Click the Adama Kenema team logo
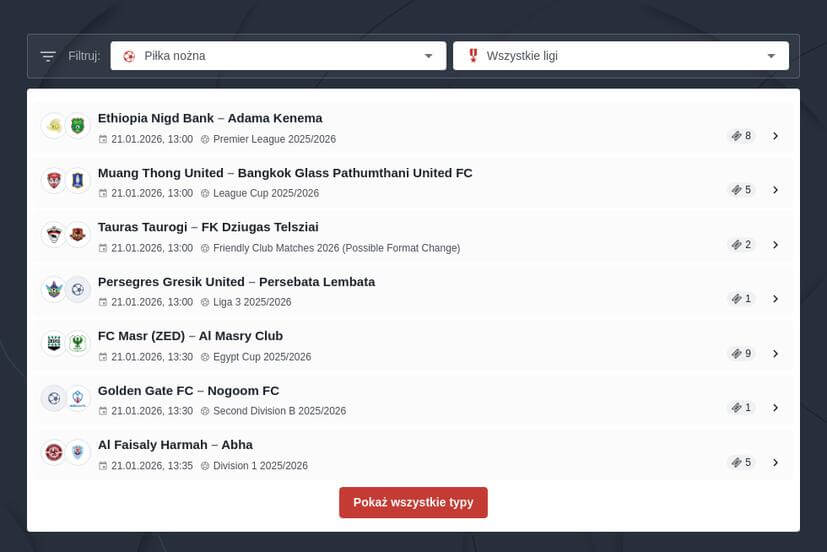The image size is (827, 552). (x=78, y=126)
